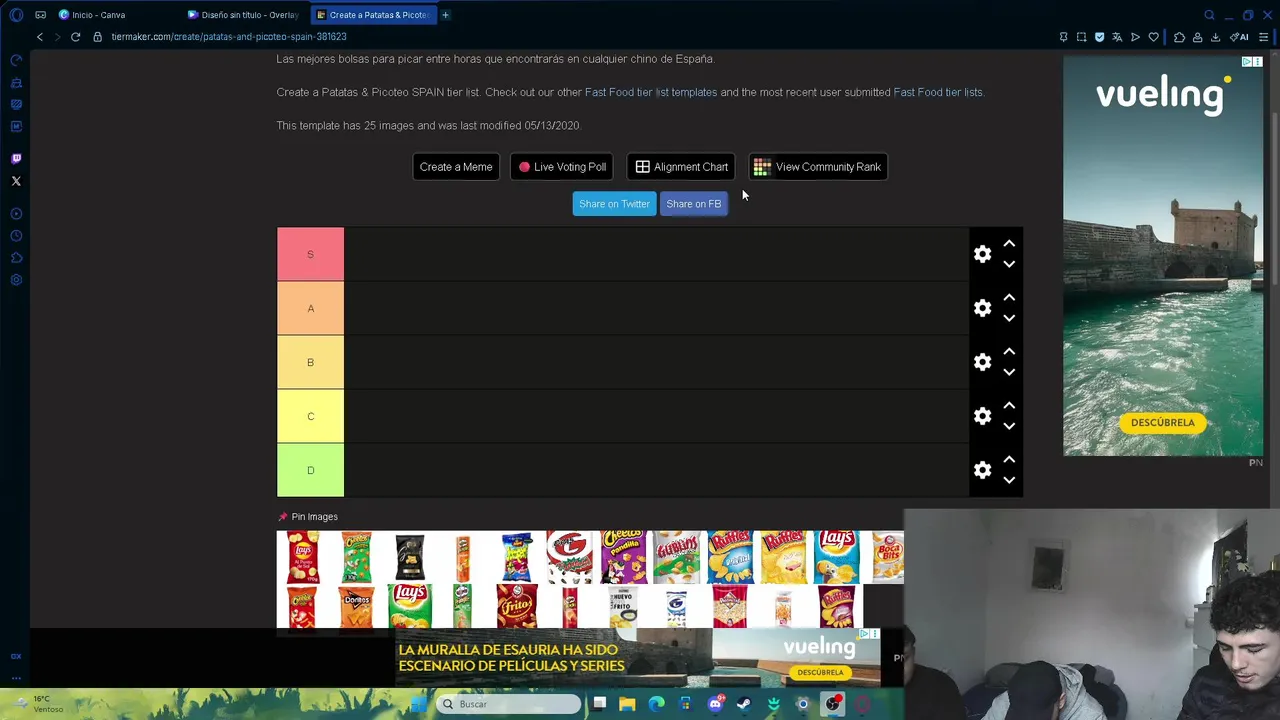The height and width of the screenshot is (720, 1280).
Task: Open settings gear for C tier row
Action: coord(982,416)
